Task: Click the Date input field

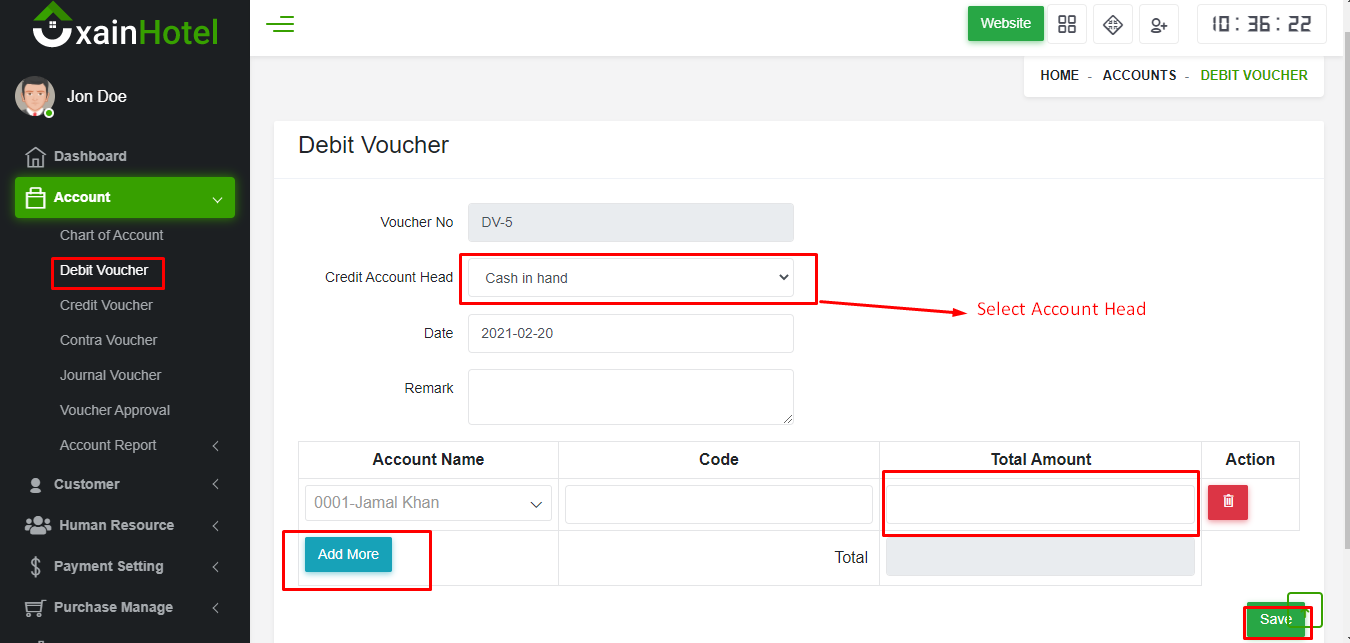Action: (x=631, y=333)
